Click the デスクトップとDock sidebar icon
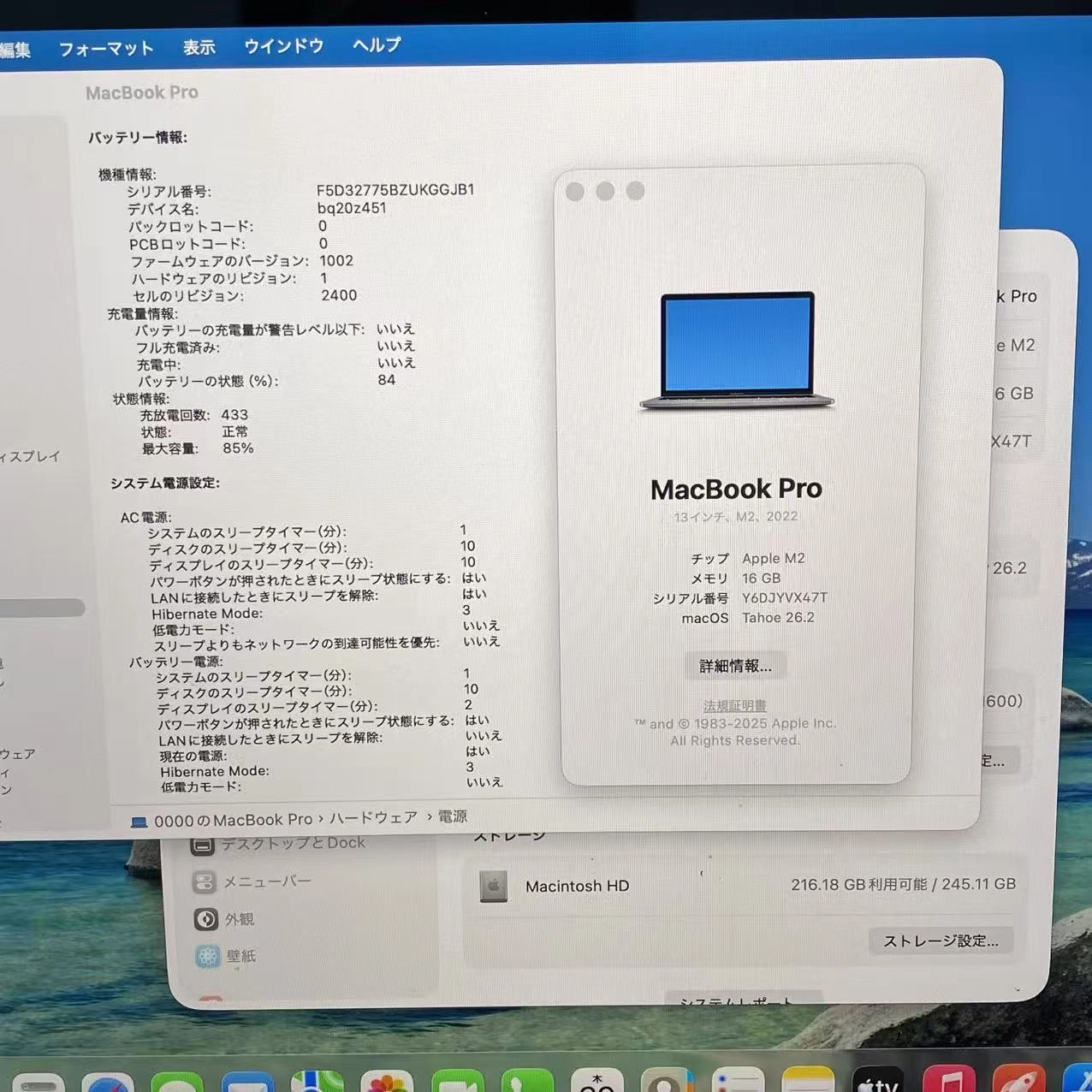The height and width of the screenshot is (1092, 1092). (x=203, y=846)
